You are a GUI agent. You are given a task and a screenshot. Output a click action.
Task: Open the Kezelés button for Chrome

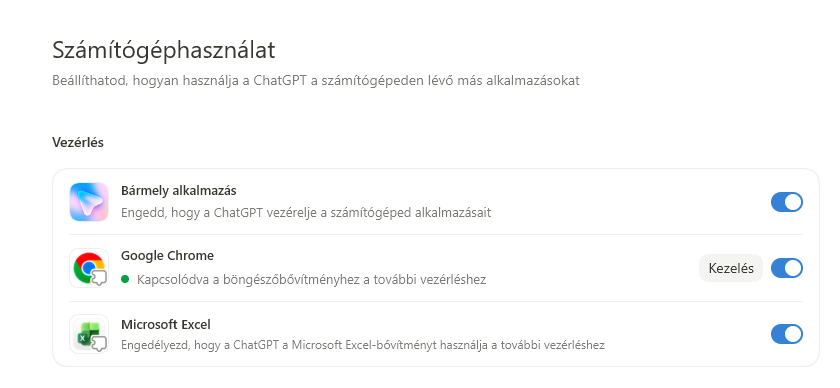pyautogui.click(x=731, y=268)
